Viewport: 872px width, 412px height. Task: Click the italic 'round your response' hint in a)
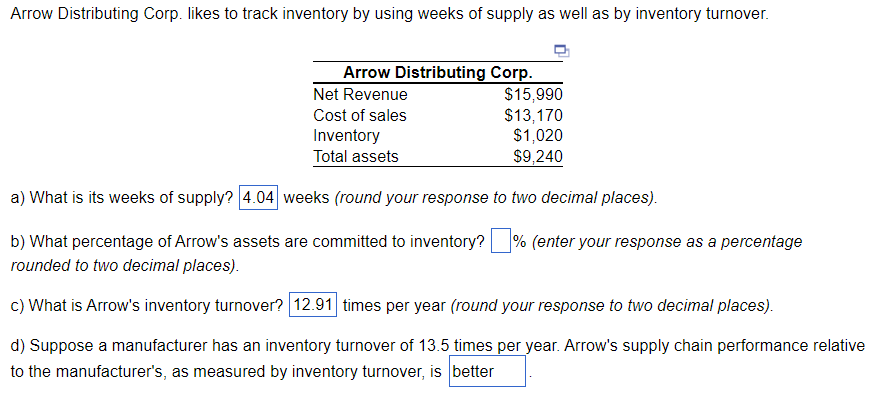pyautogui.click(x=496, y=197)
